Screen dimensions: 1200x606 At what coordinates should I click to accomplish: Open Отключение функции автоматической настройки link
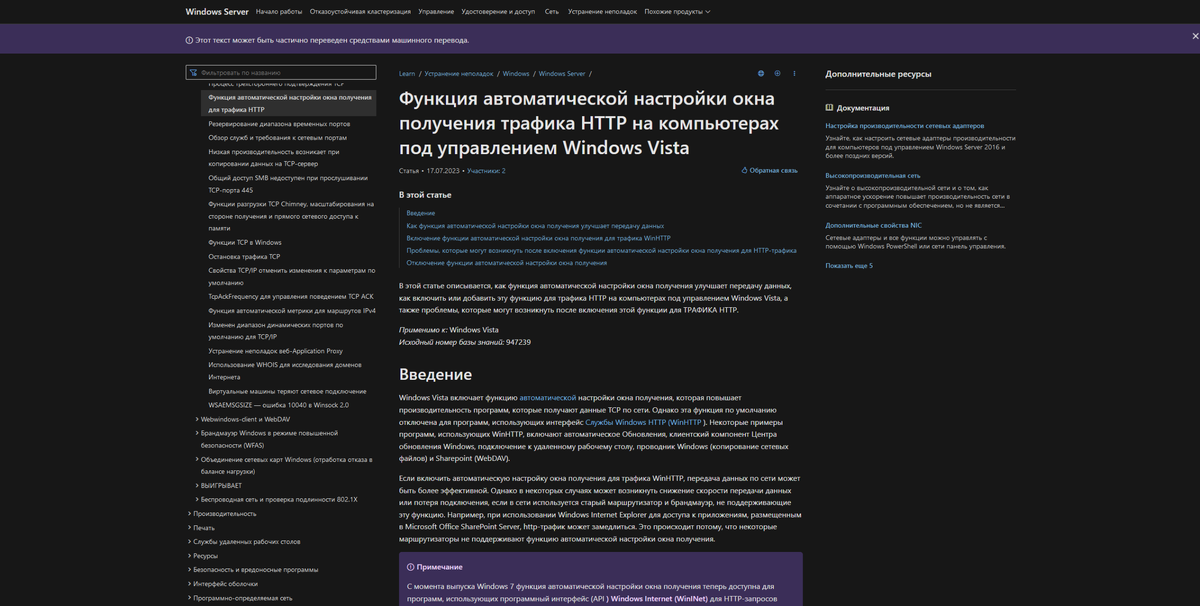coord(506,263)
